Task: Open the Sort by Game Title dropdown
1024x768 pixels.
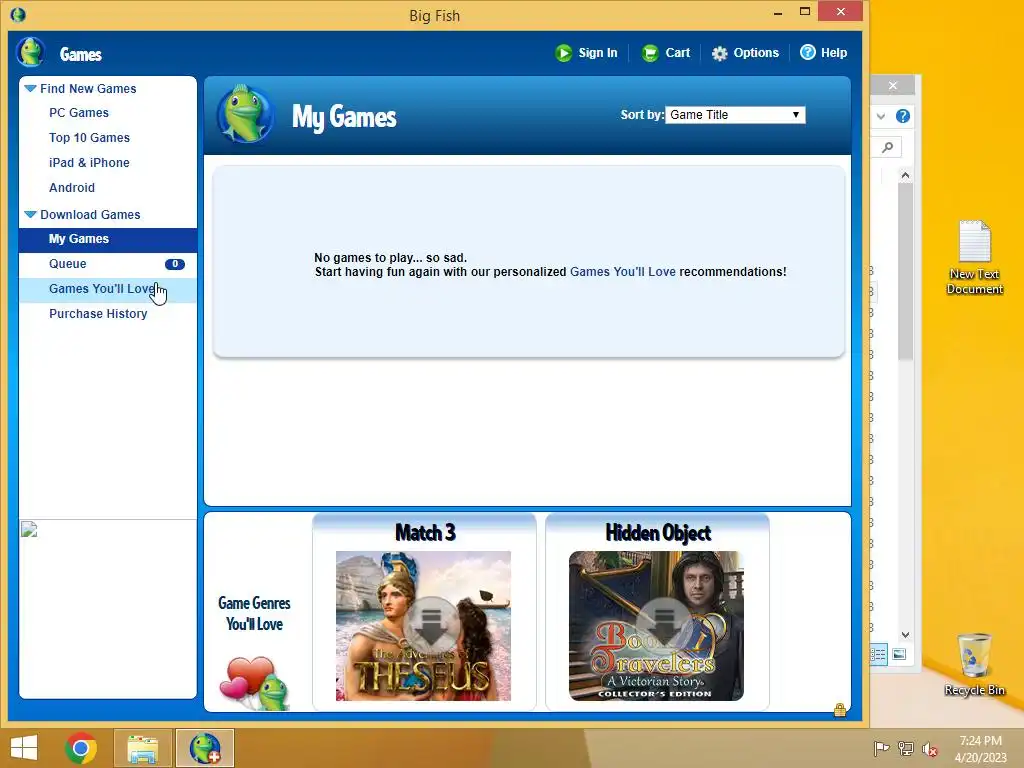Action: tap(735, 115)
